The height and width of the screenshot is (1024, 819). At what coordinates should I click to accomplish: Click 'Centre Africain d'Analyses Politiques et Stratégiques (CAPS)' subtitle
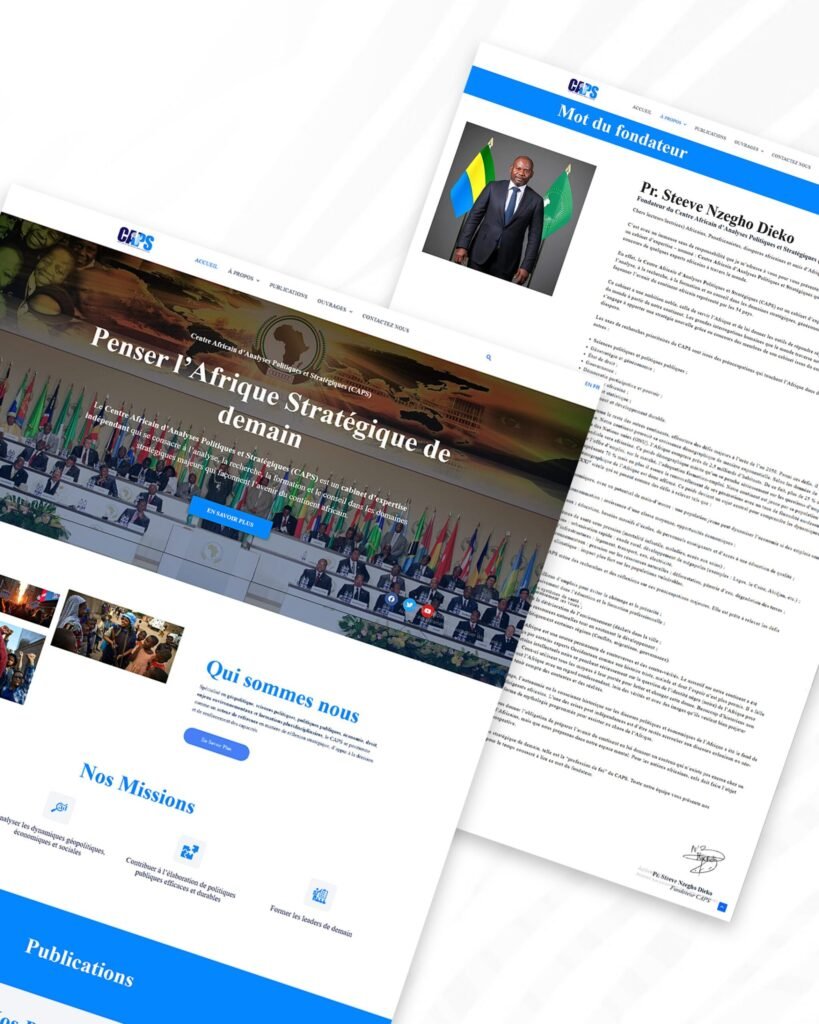tap(281, 365)
